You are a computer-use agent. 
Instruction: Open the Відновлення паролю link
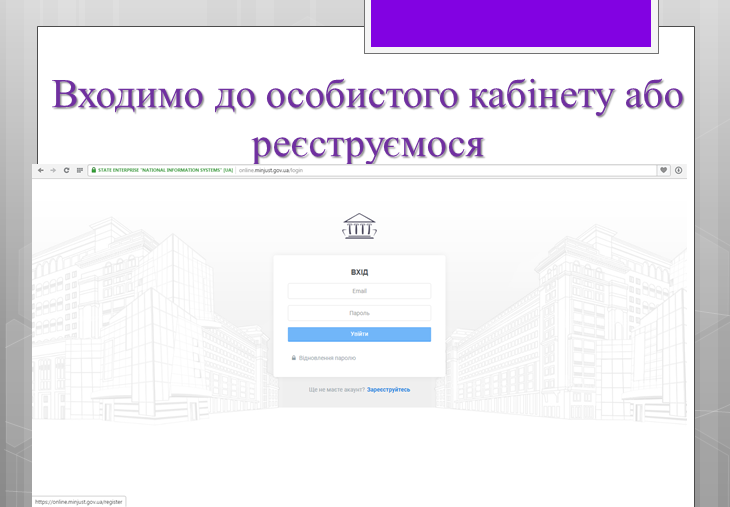click(x=327, y=358)
